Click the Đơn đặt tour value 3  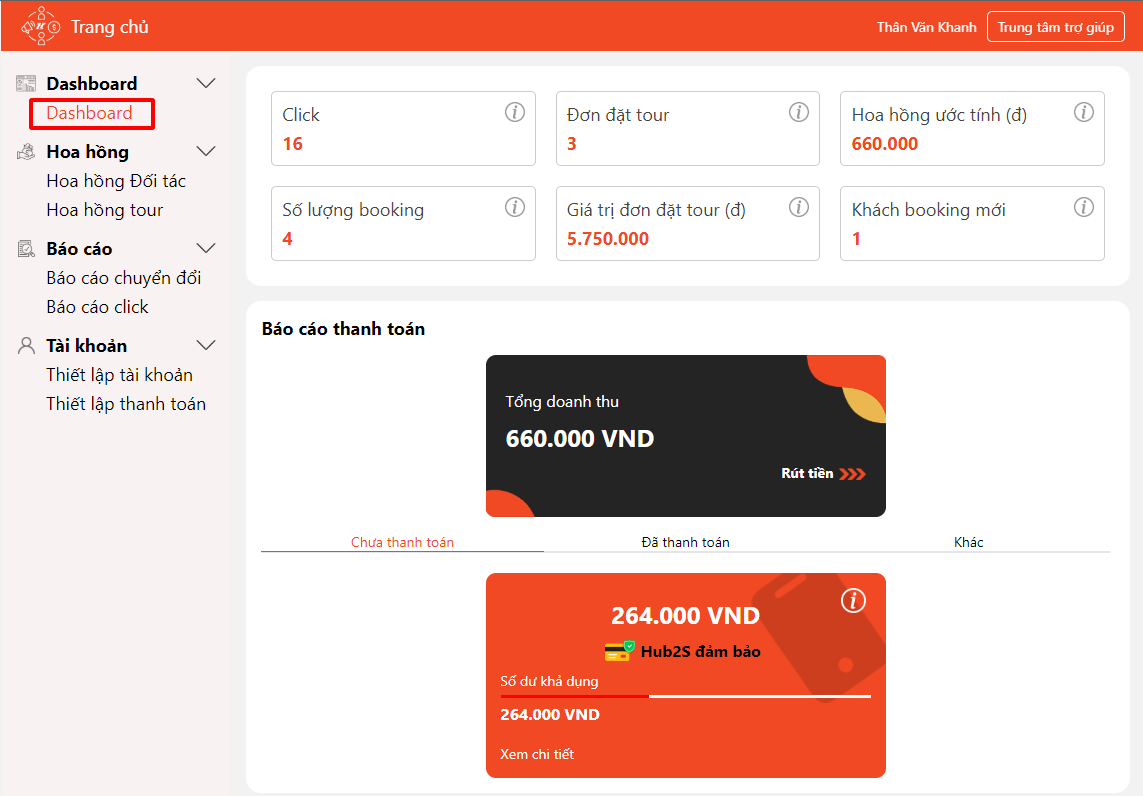[572, 144]
